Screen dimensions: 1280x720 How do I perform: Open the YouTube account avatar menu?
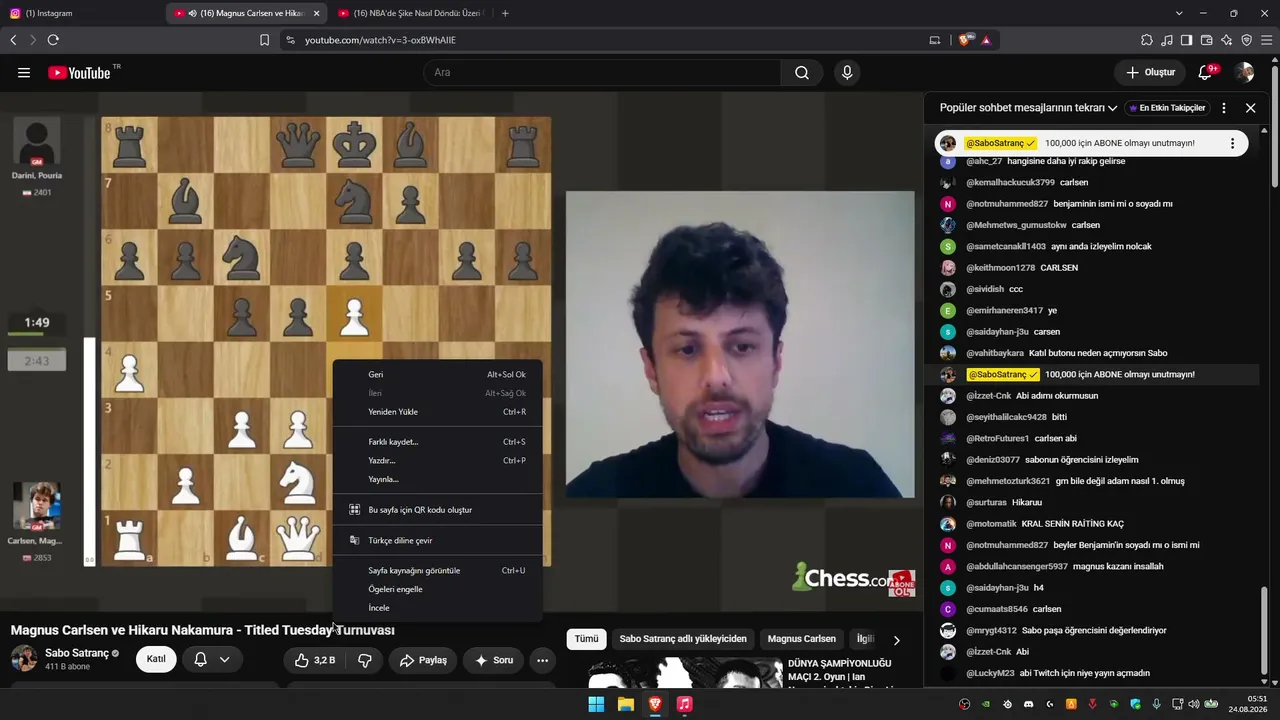[x=1244, y=72]
